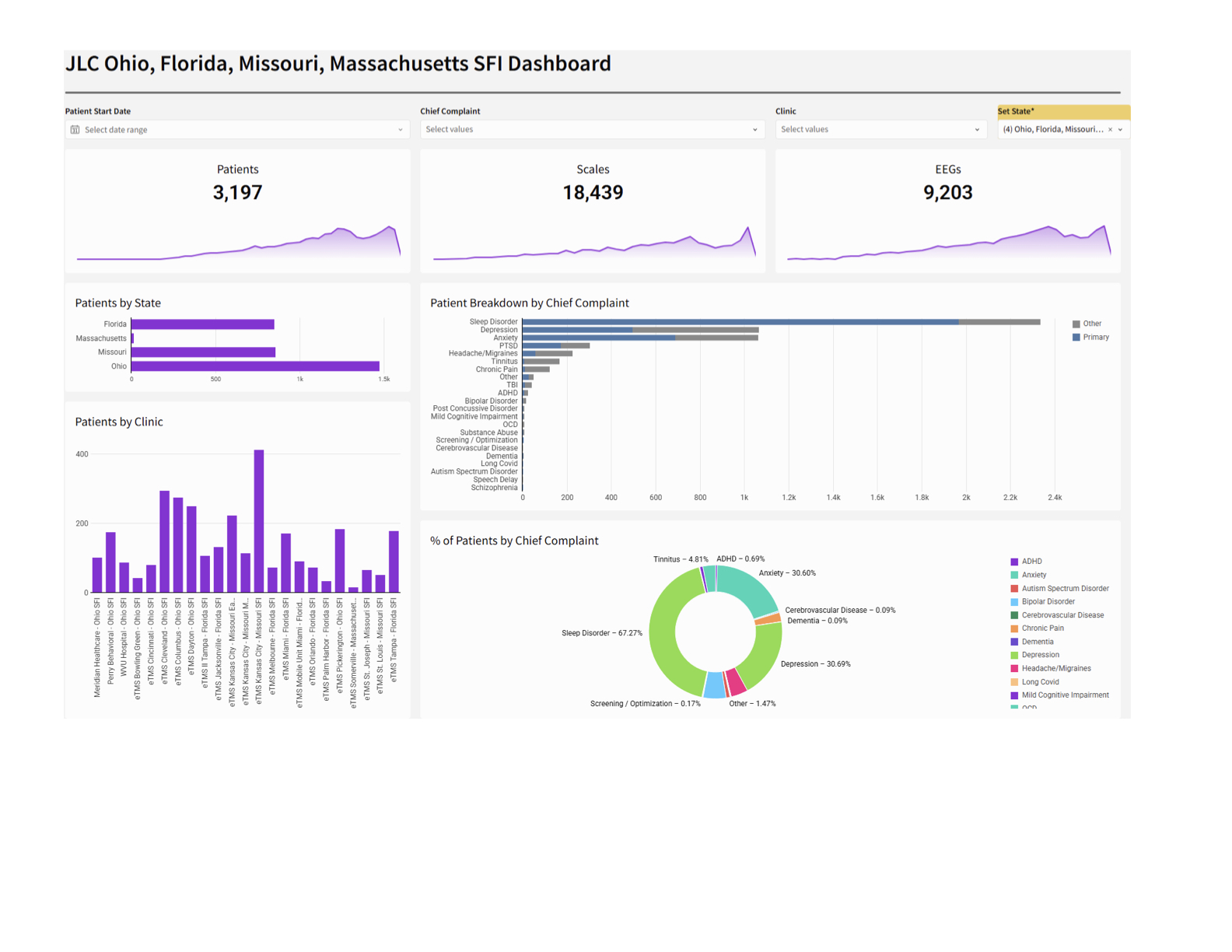This screenshot has width=1232, height=952.
Task: Expand the Chief Complaint filter dropdown
Action: coord(592,130)
